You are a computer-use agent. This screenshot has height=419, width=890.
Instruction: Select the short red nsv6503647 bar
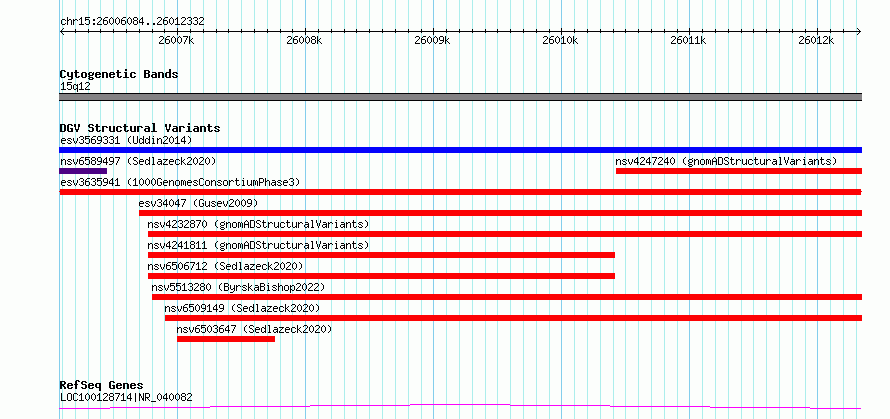coord(226,339)
